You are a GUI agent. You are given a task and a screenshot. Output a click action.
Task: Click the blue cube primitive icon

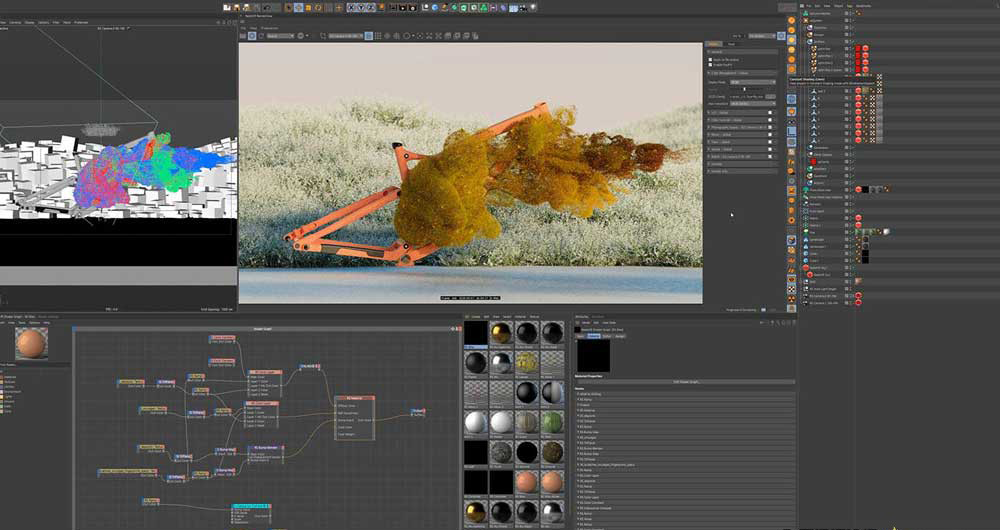[x=435, y=7]
